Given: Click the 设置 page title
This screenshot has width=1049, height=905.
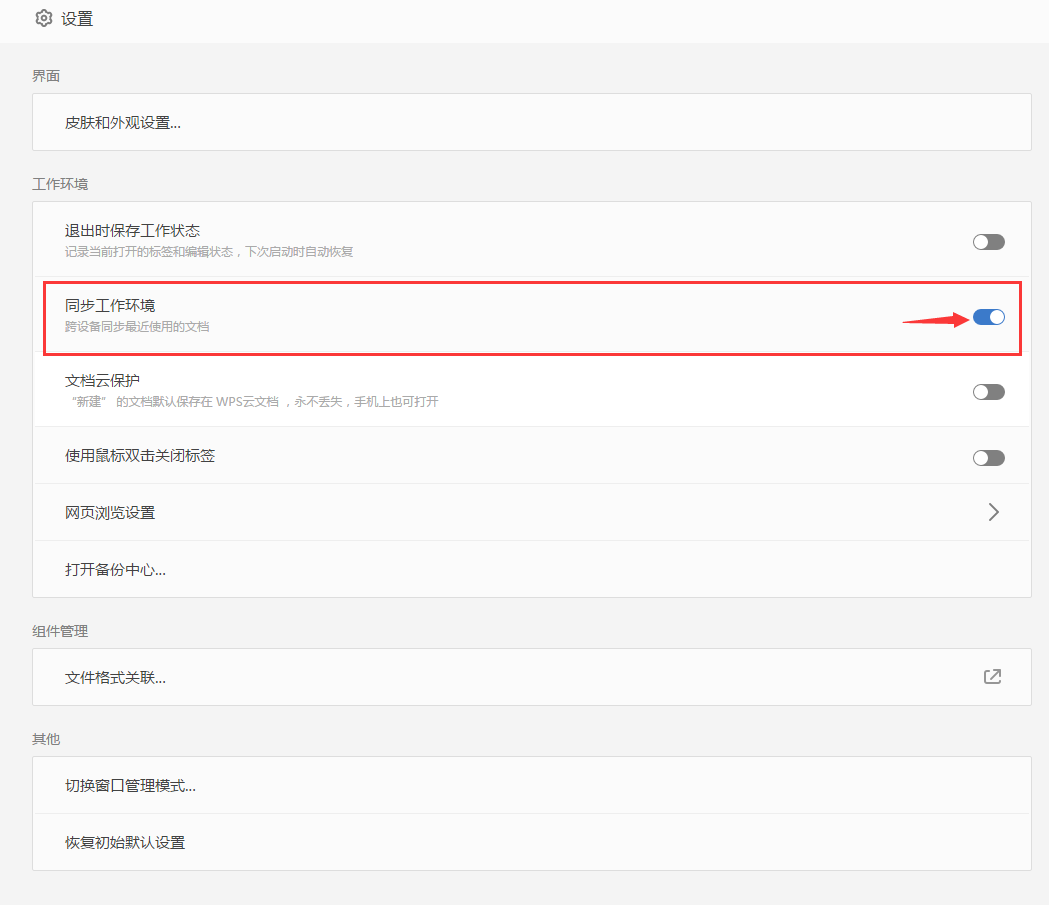Looking at the screenshot, I should [77, 19].
